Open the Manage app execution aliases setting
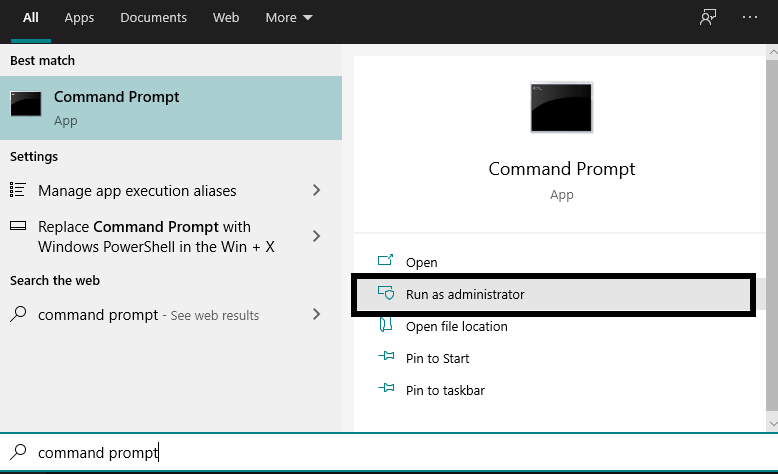 click(x=137, y=191)
